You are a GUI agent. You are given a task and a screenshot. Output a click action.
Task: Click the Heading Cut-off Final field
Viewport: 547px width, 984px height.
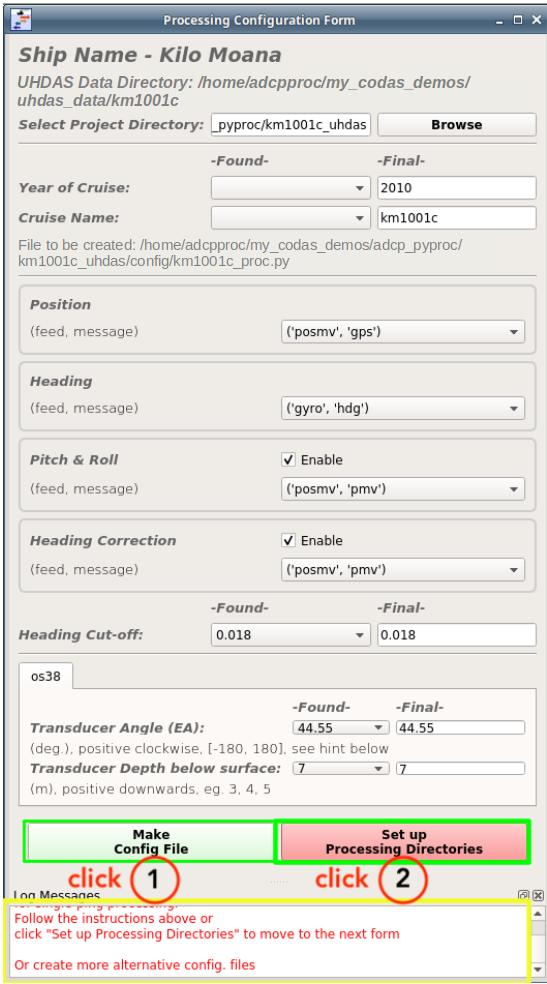click(457, 635)
